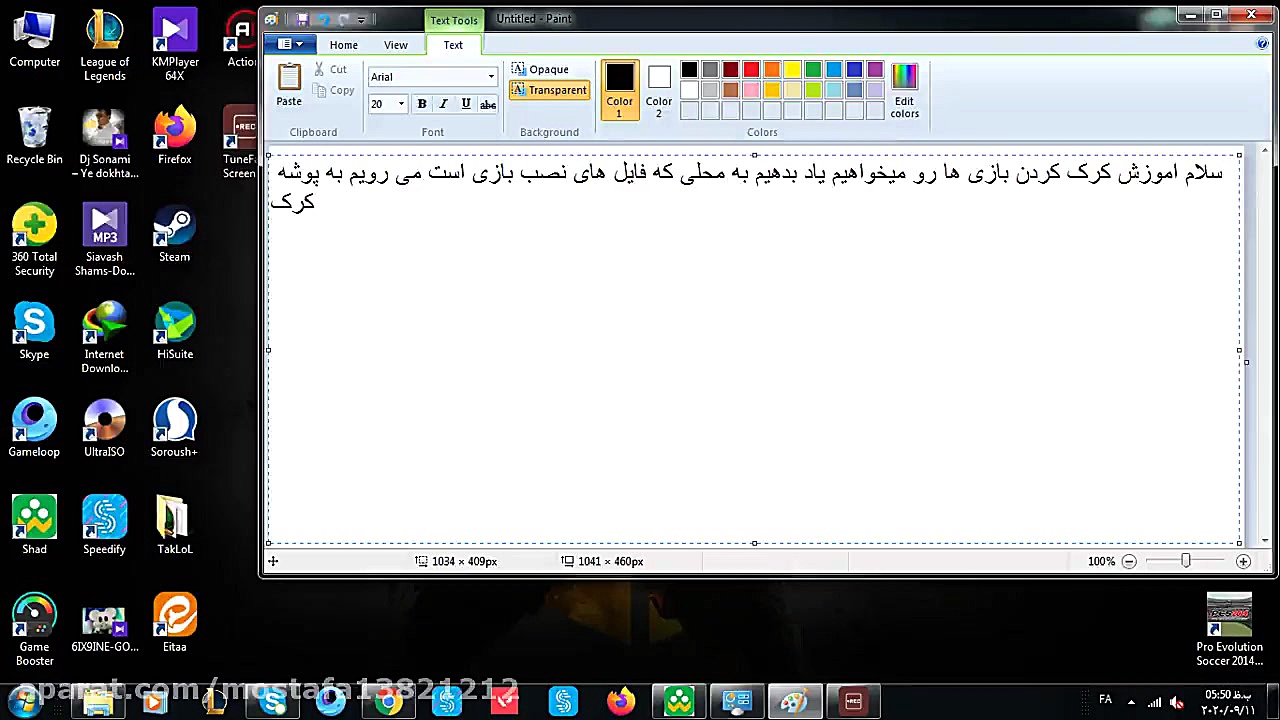Switch to the View tab
This screenshot has height=720, width=1280.
pos(395,44)
